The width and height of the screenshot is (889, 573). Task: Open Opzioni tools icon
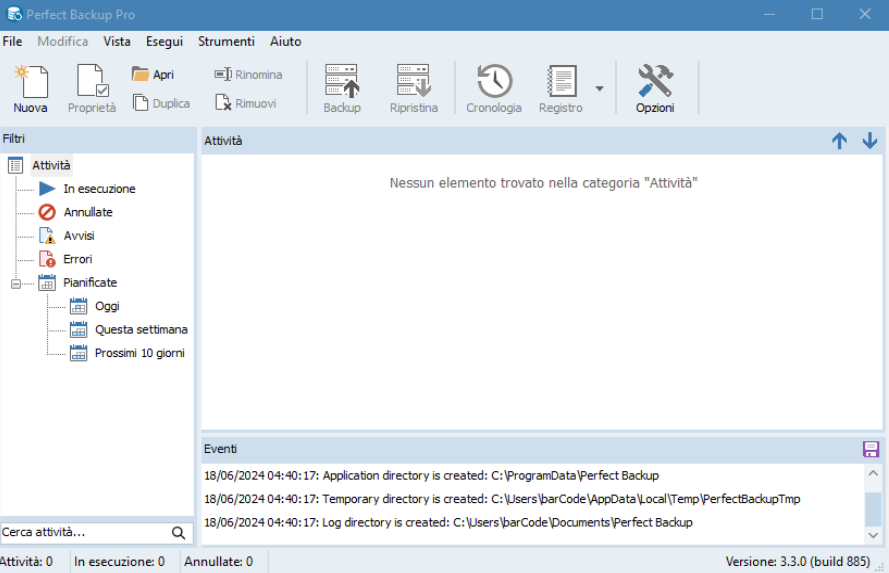coord(655,81)
